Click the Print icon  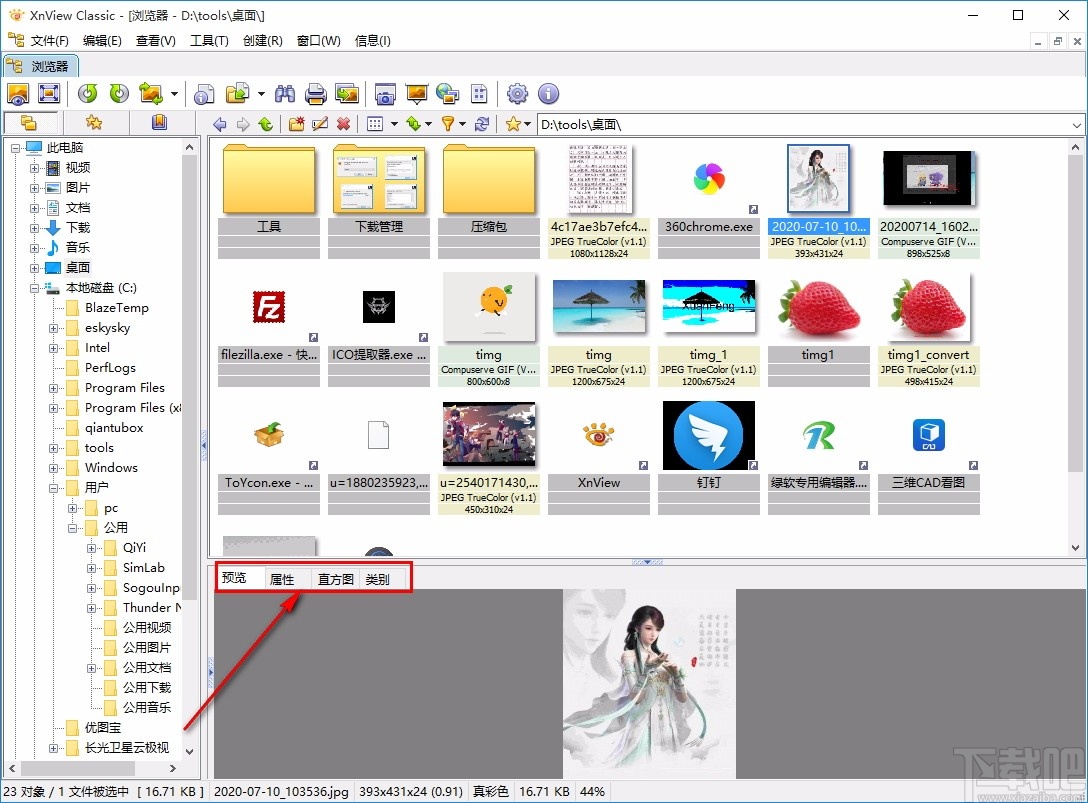[x=314, y=94]
